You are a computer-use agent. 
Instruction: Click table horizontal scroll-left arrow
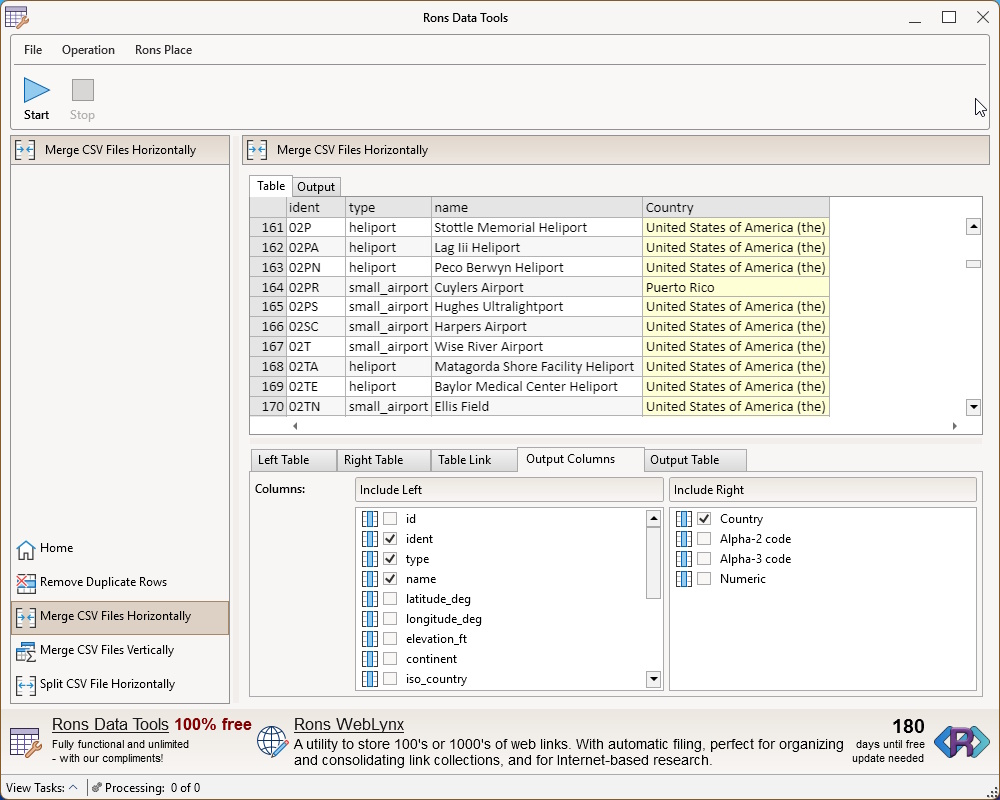click(295, 426)
